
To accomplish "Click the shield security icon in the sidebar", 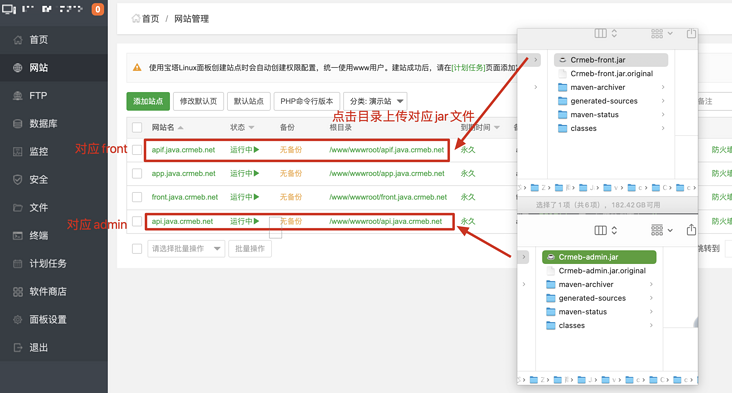I will [x=18, y=180].
